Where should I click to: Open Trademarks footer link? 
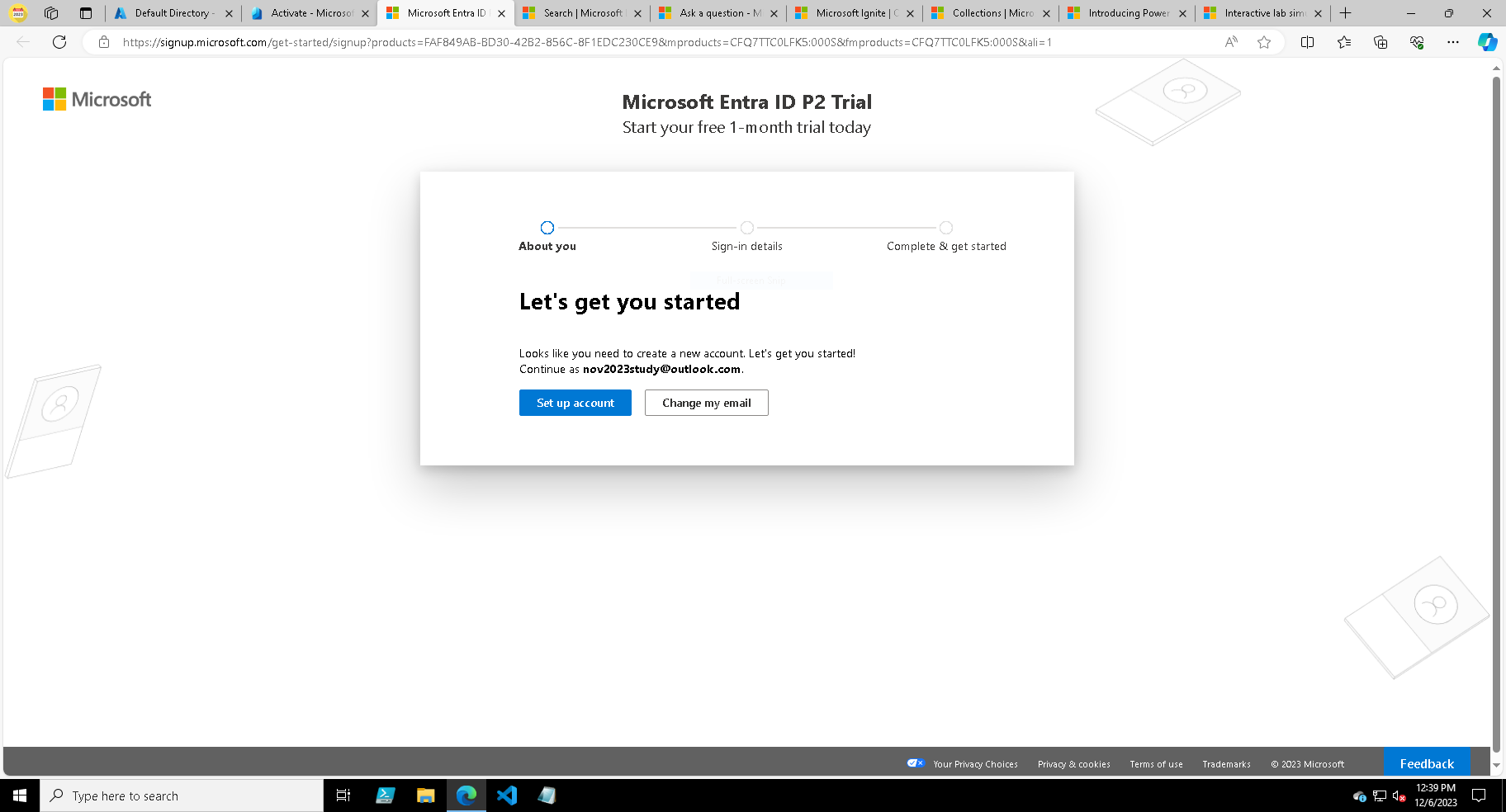coord(1226,764)
